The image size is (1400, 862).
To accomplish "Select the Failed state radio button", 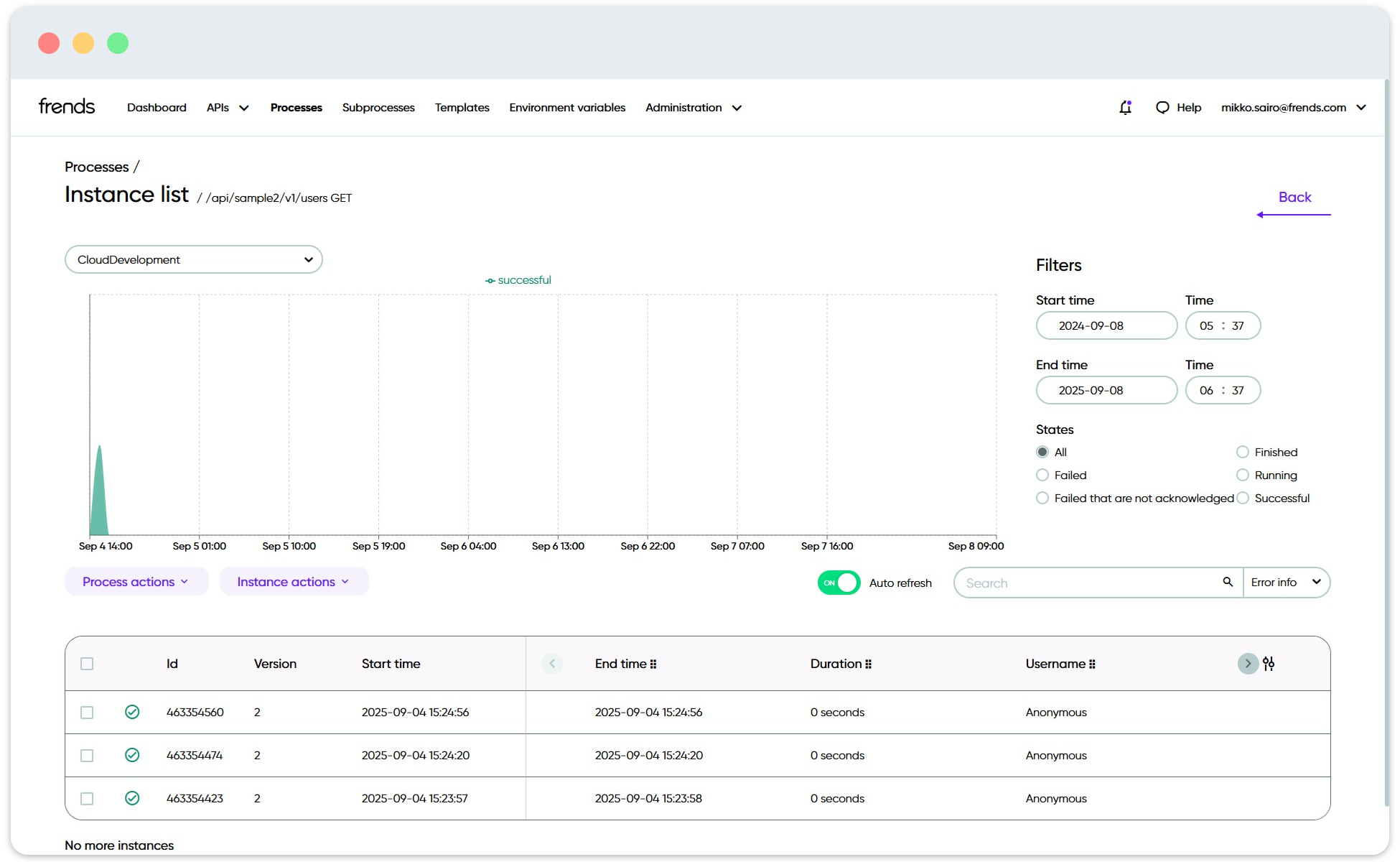I will pyautogui.click(x=1042, y=475).
